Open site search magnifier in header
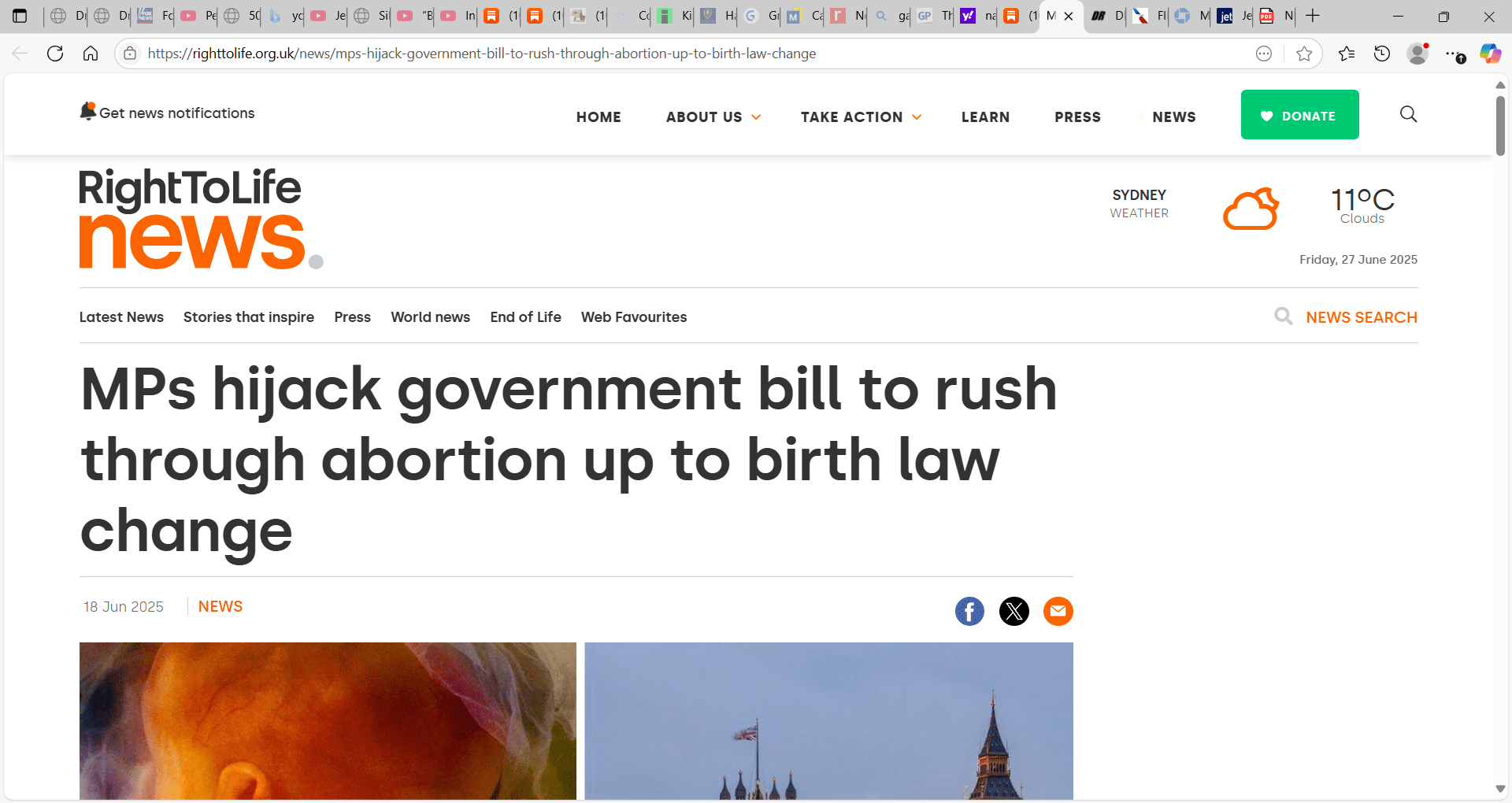Screen dimensions: 1512x803 coord(1408,114)
